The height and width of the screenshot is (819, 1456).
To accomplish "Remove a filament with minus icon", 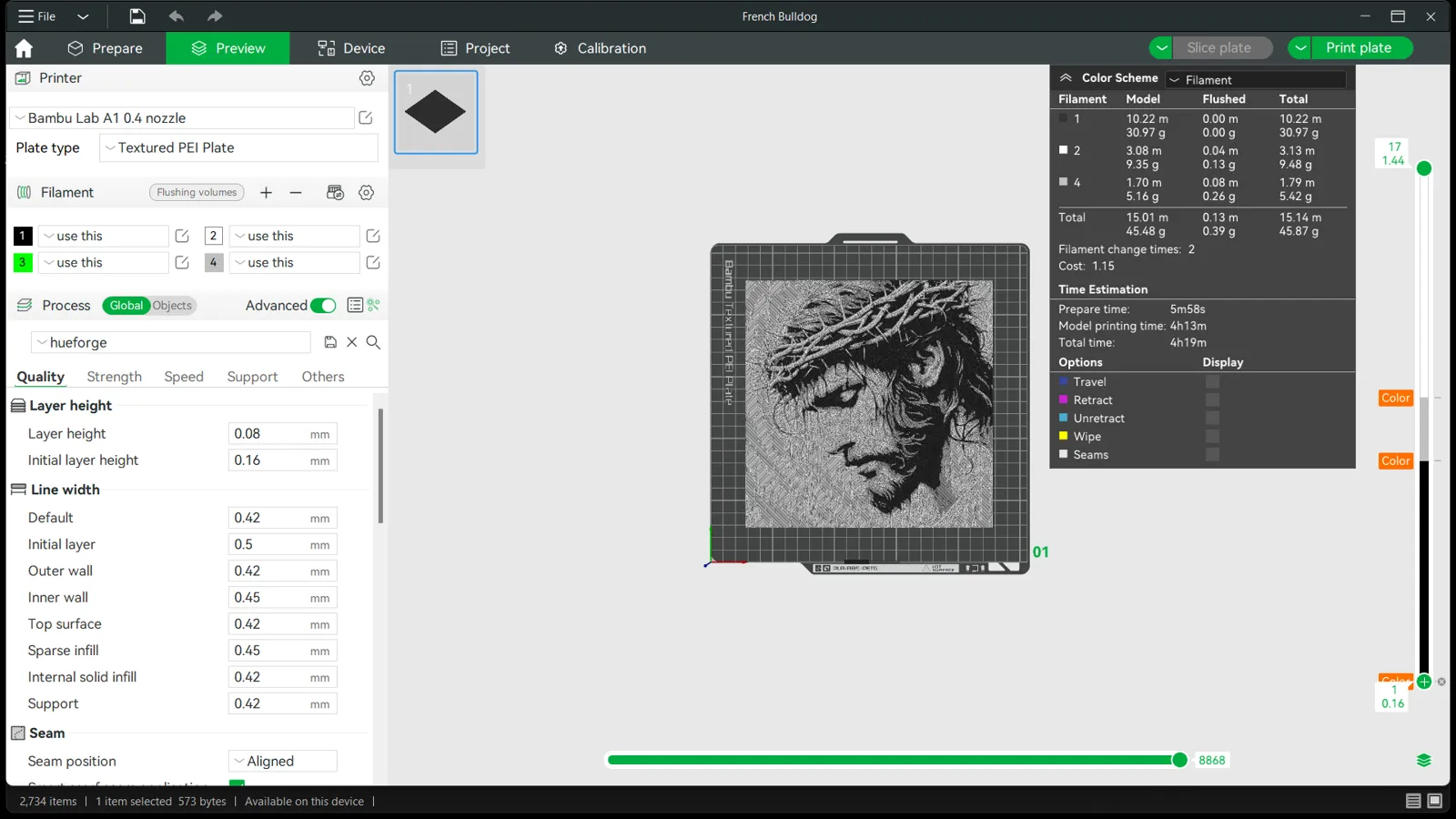I will point(296,192).
